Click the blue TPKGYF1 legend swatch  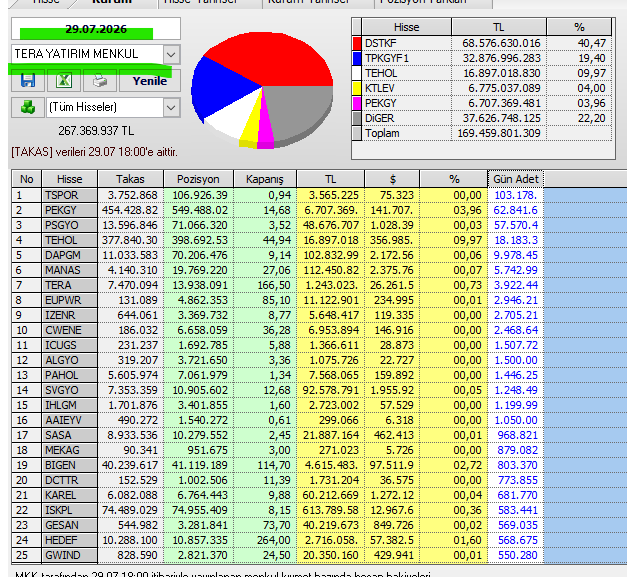pyautogui.click(x=357, y=58)
